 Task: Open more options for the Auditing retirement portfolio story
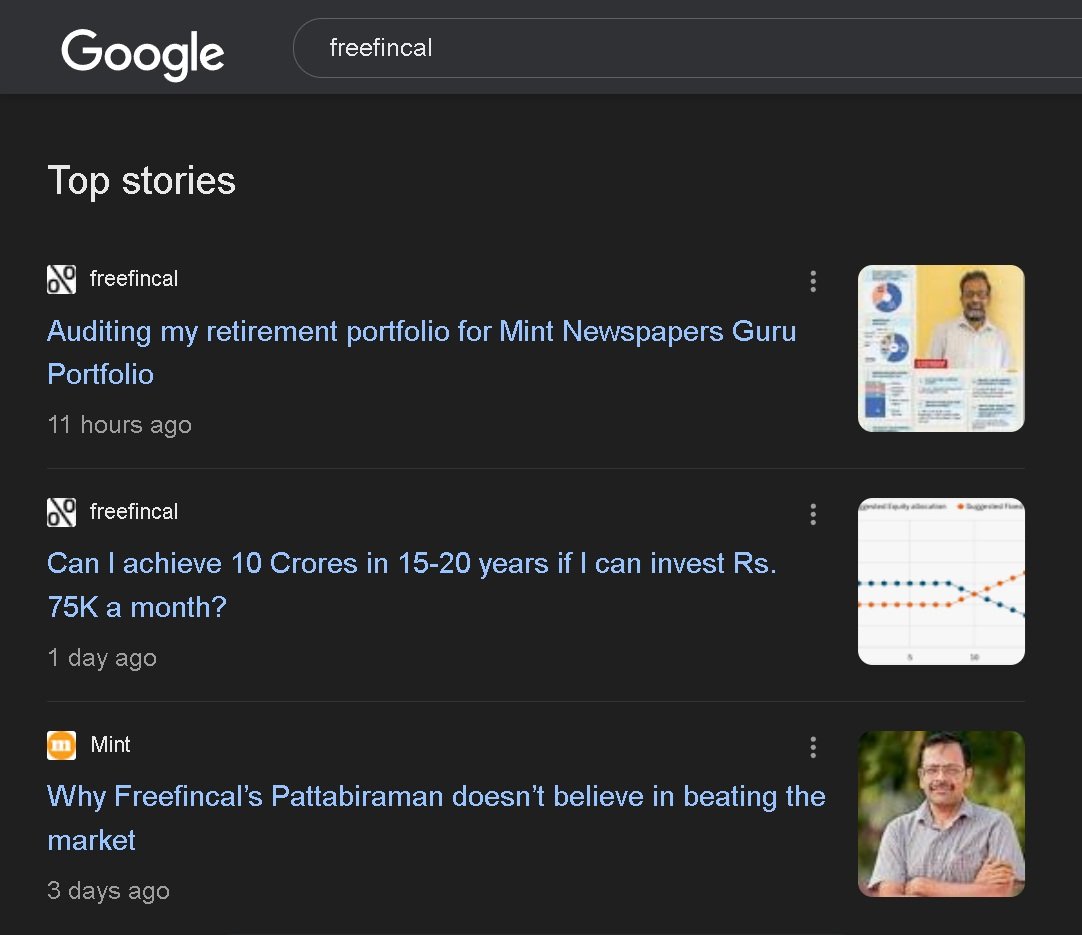tap(813, 281)
